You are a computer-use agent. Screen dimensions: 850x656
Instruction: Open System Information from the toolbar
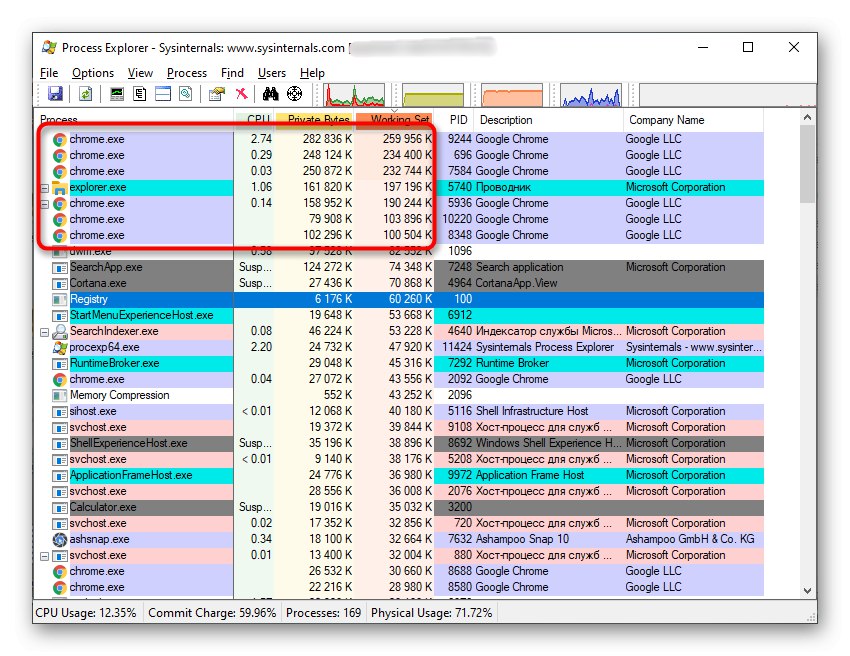coord(117,94)
